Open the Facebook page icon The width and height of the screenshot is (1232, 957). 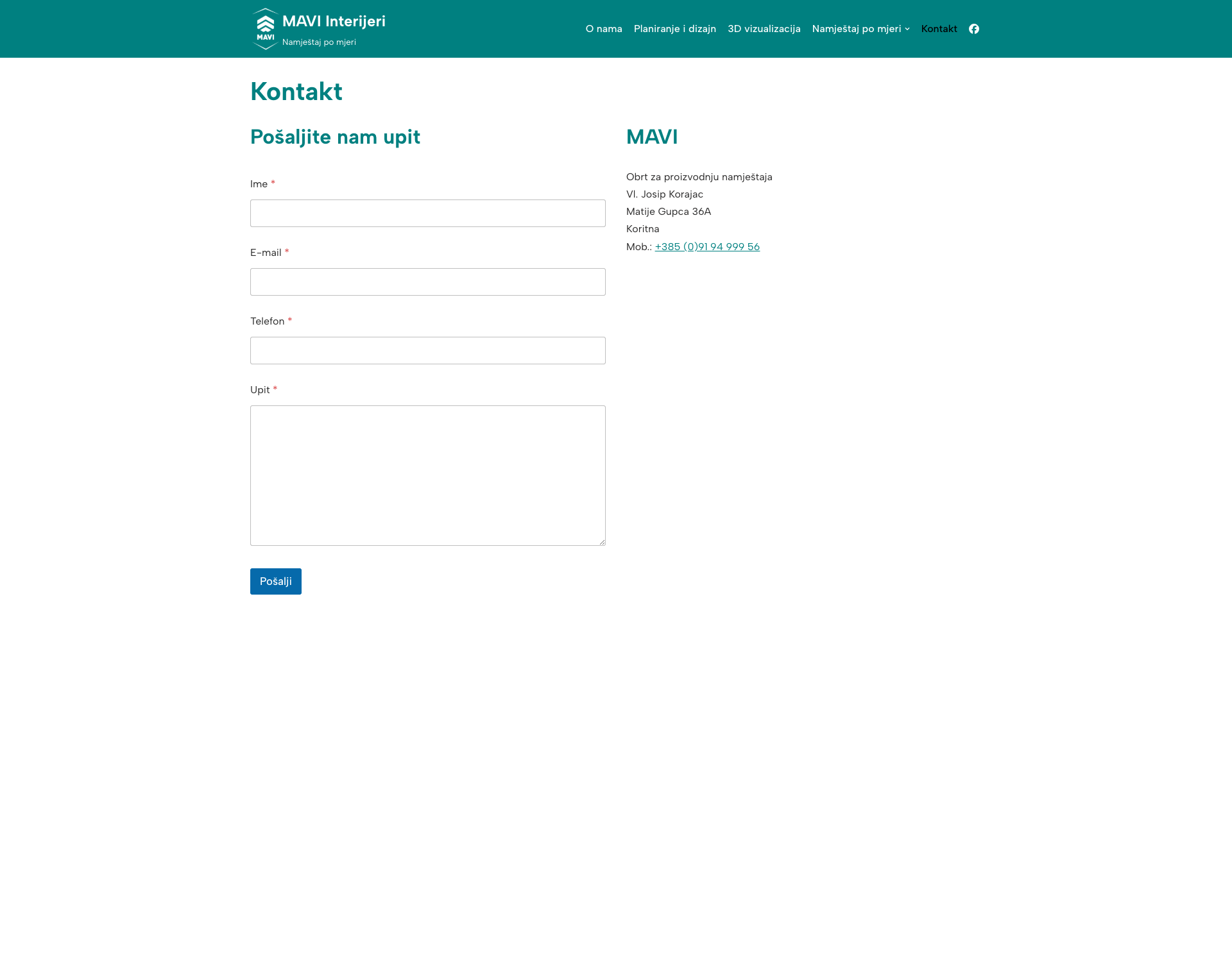tap(973, 29)
